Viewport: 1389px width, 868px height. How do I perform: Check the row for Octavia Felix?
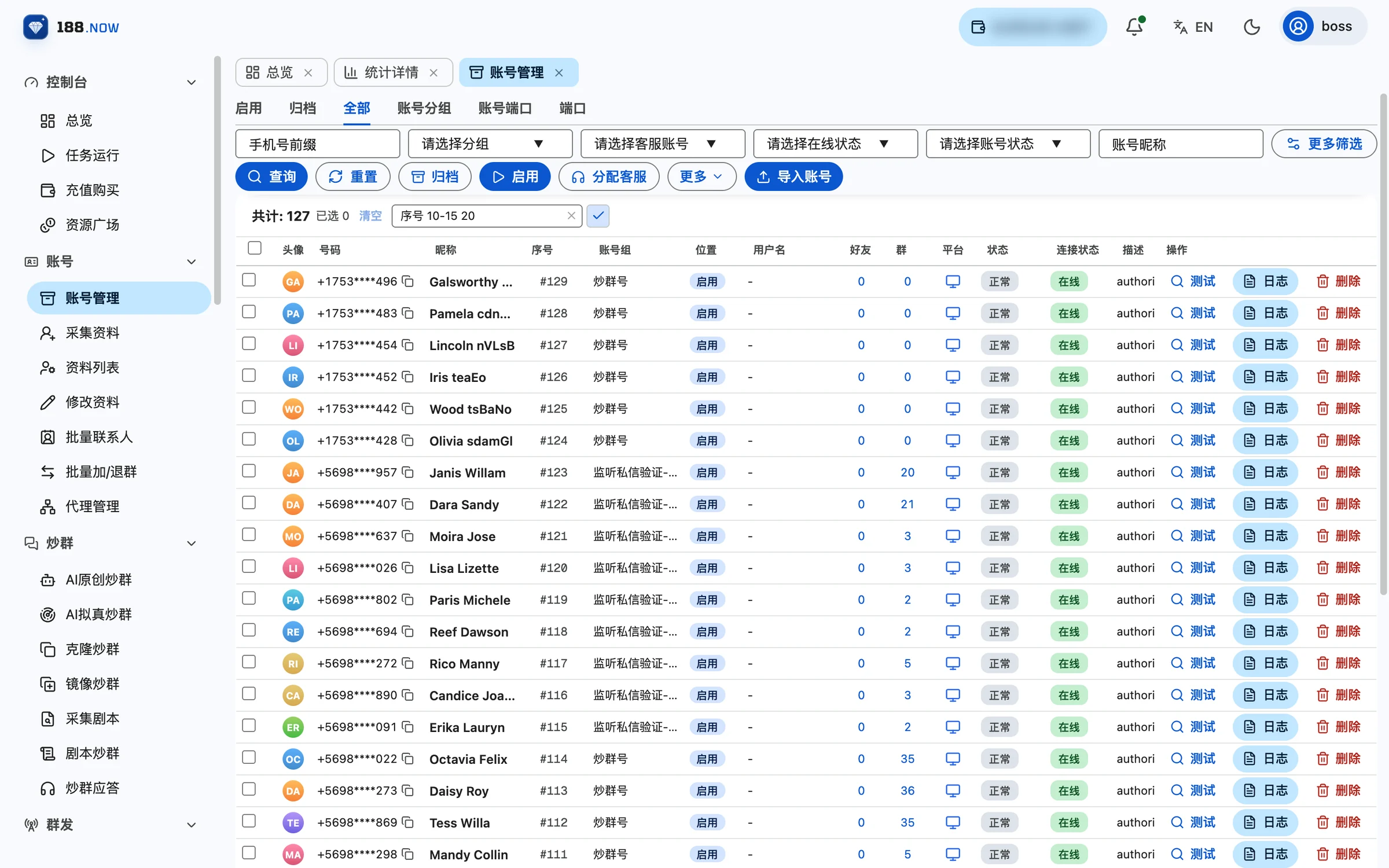(x=249, y=757)
